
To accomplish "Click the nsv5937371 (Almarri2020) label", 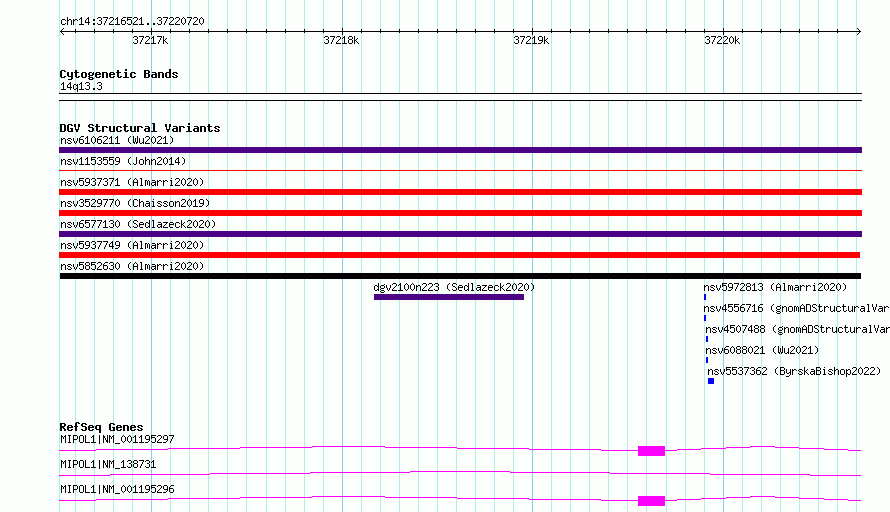I will (132, 182).
